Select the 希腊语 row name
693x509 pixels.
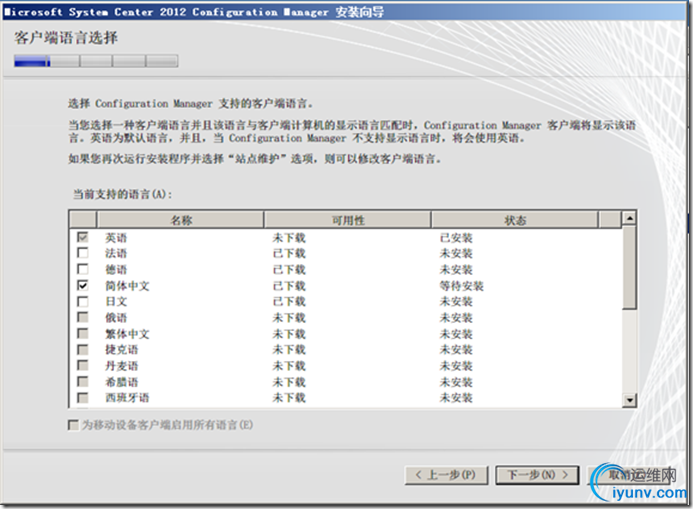coord(122,382)
